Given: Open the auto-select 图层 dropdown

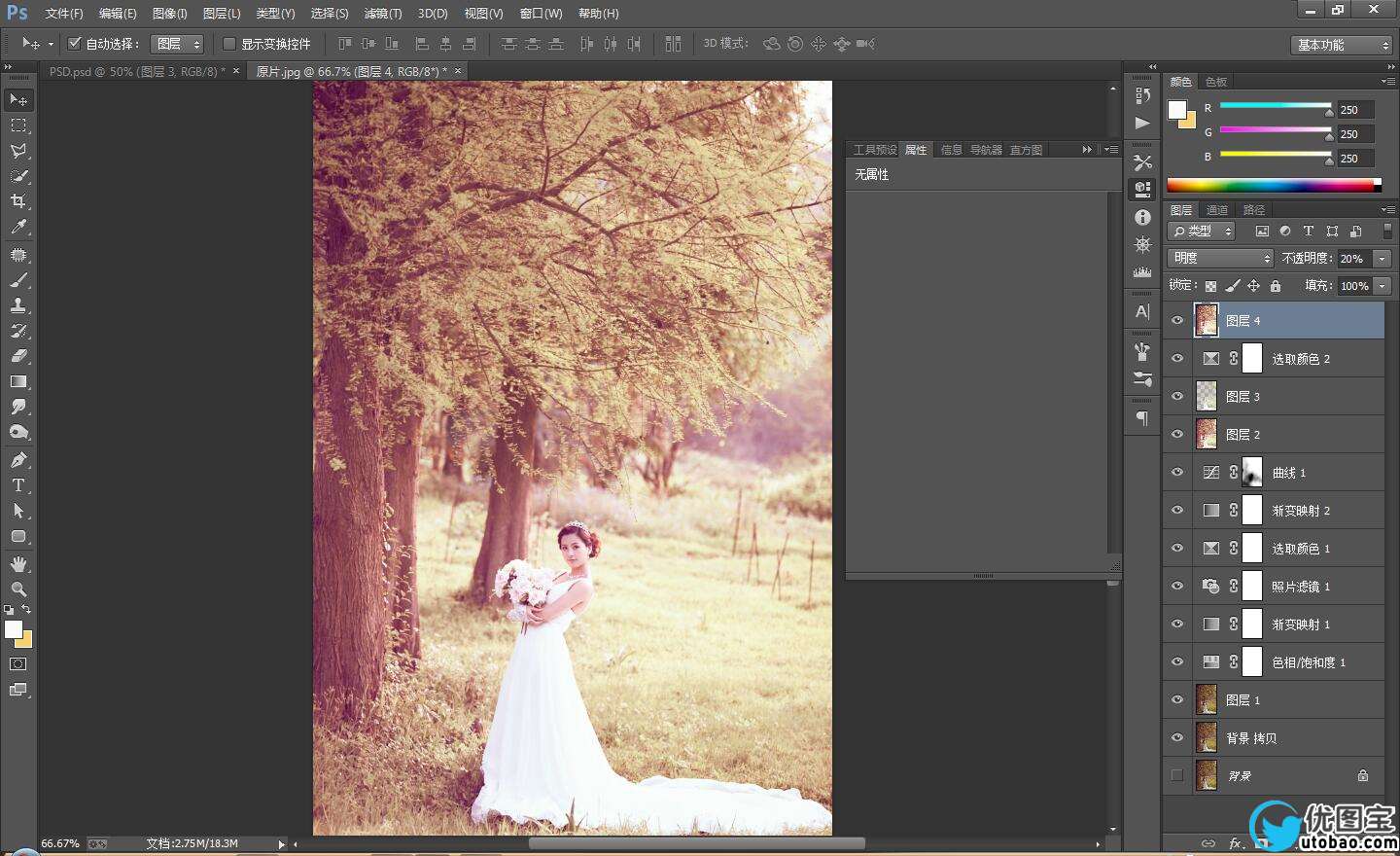Looking at the screenshot, I should tap(177, 44).
